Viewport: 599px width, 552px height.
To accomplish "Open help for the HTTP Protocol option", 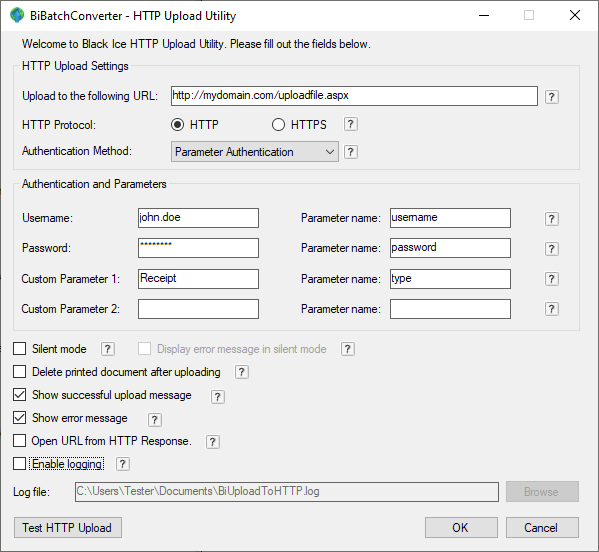I will 351,124.
